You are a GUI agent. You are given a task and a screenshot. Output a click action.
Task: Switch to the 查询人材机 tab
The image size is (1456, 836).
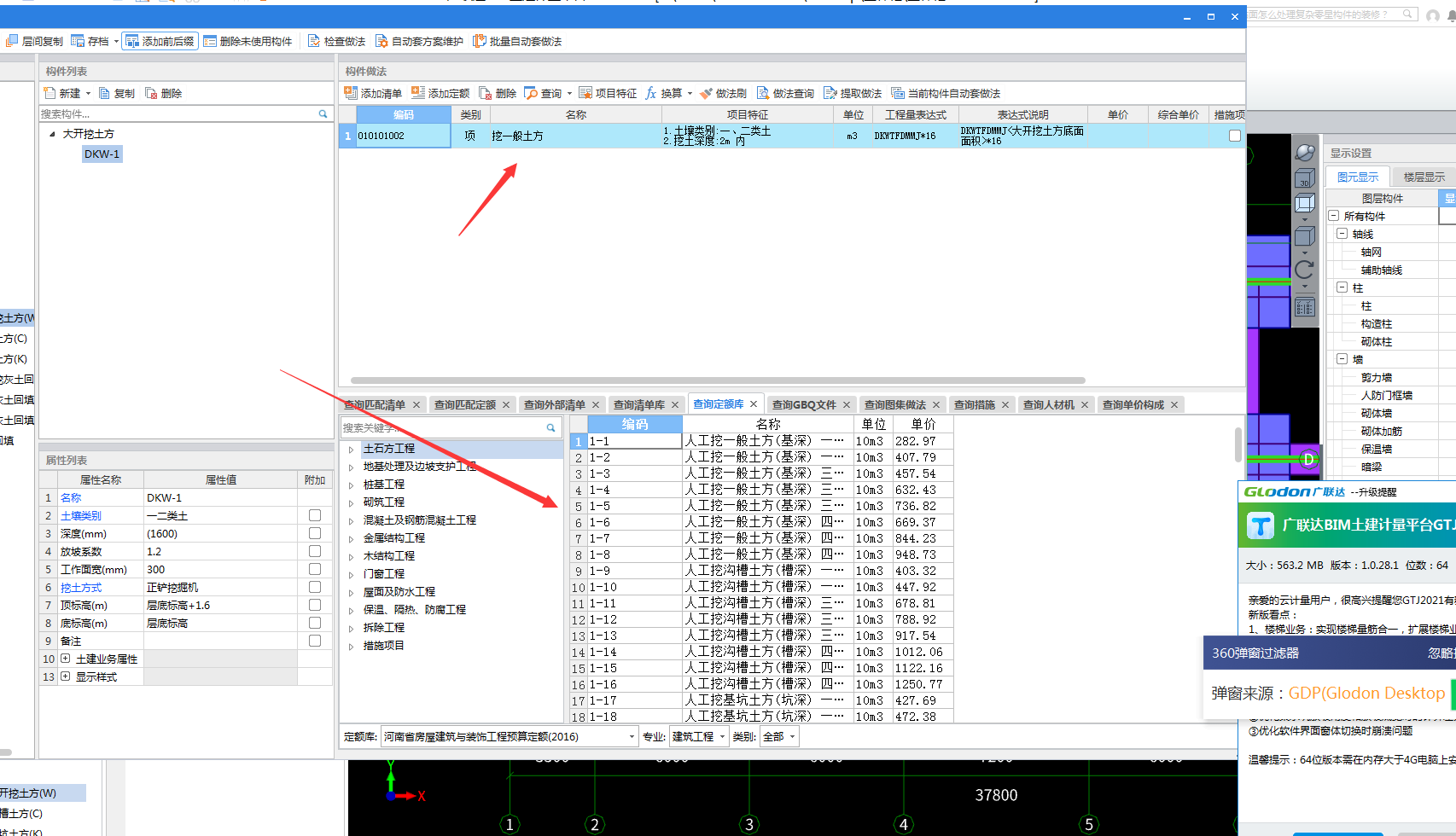pos(1048,404)
